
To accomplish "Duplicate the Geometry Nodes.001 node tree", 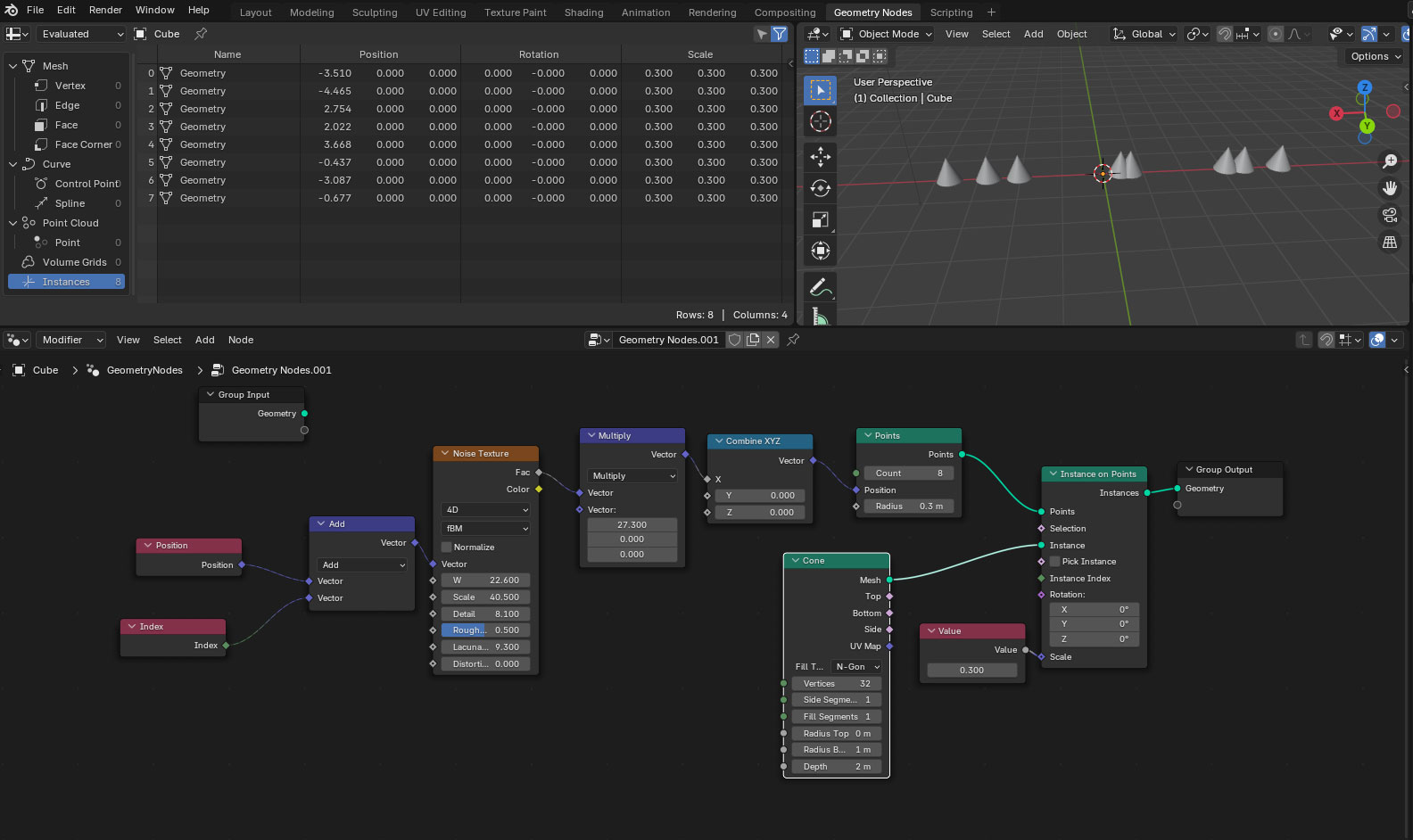I will [x=753, y=340].
